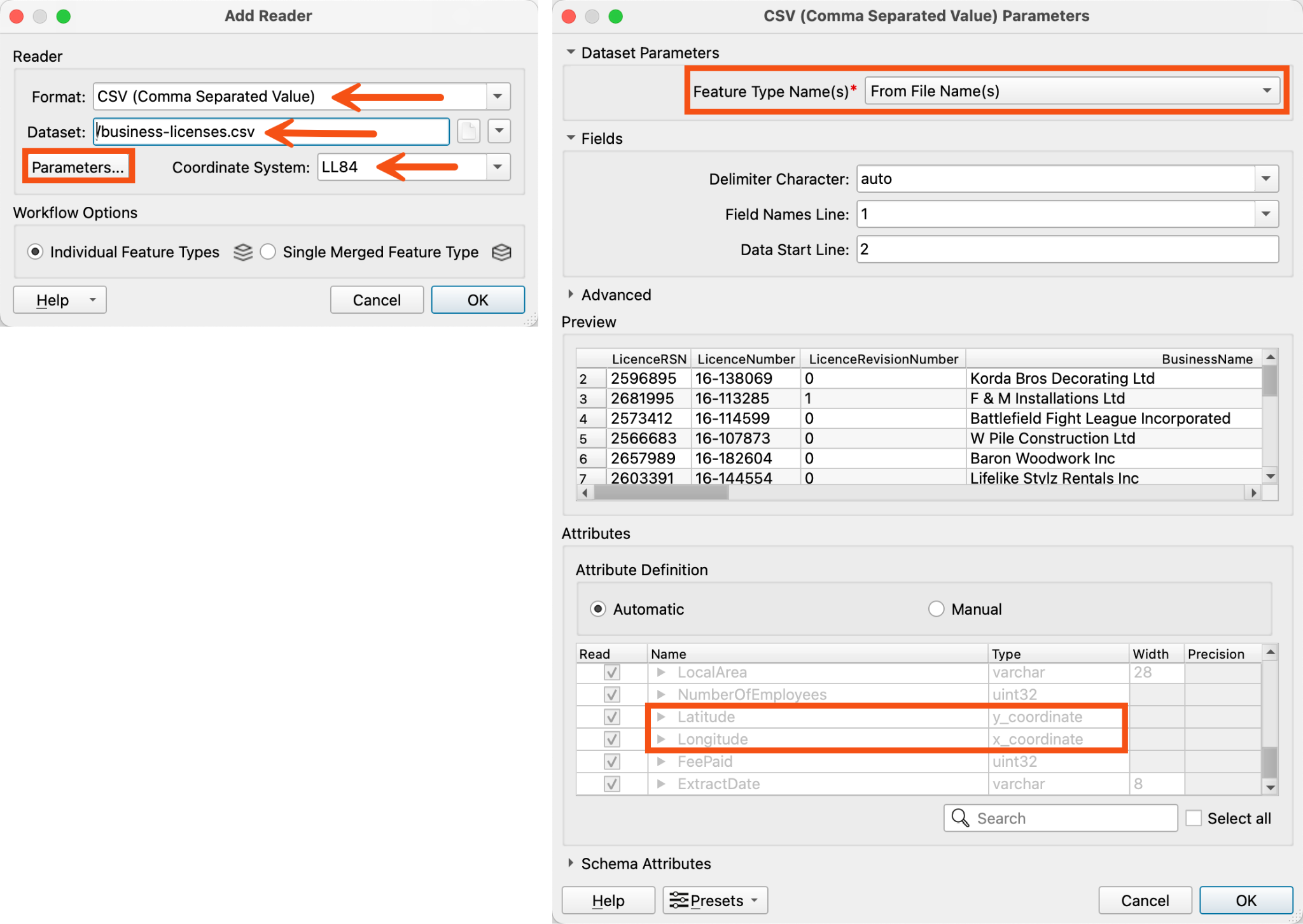
Task: Expand the Latitude attribute row
Action: coord(661,717)
